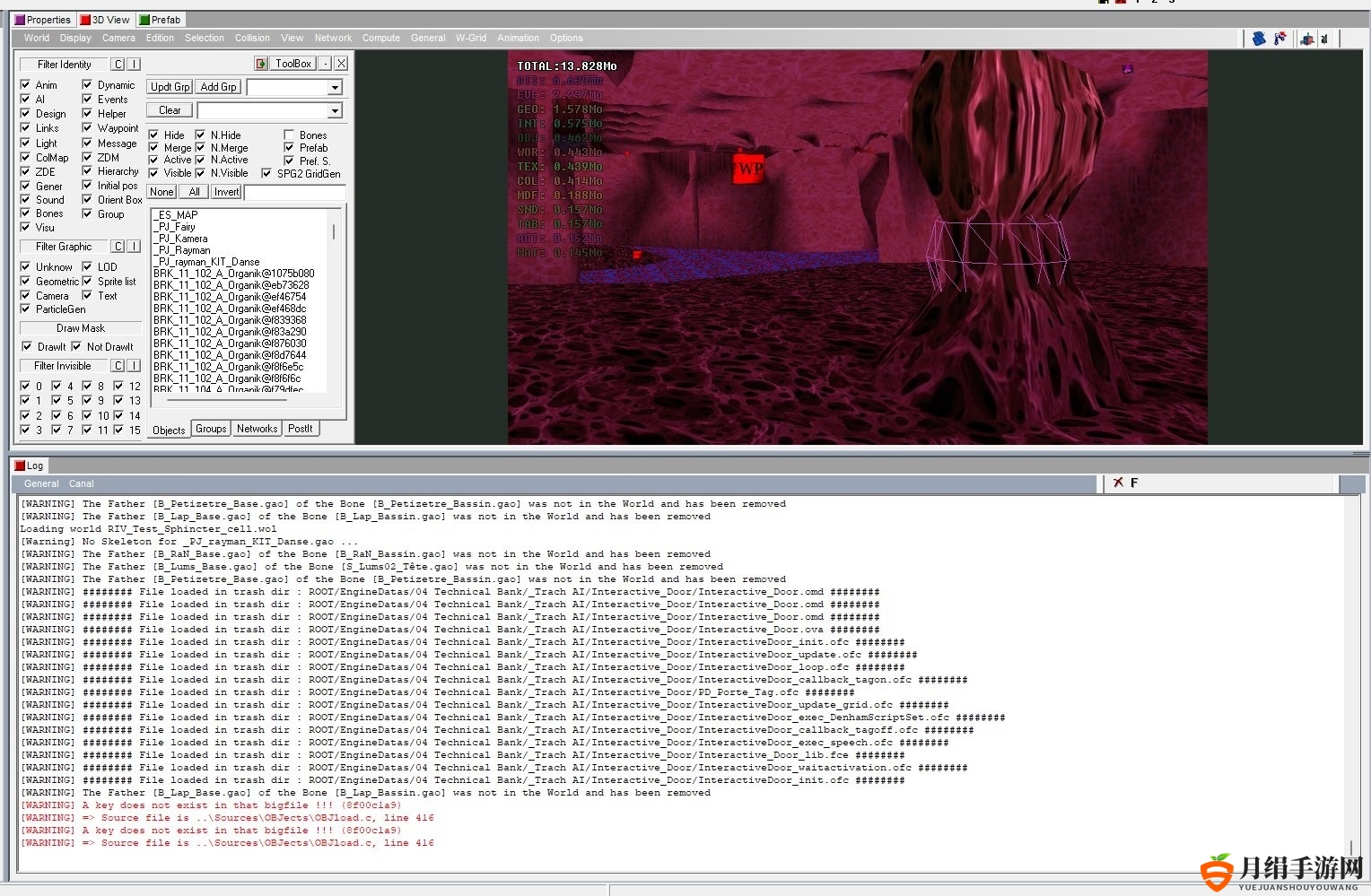Switch to the Networks tab

pos(257,429)
